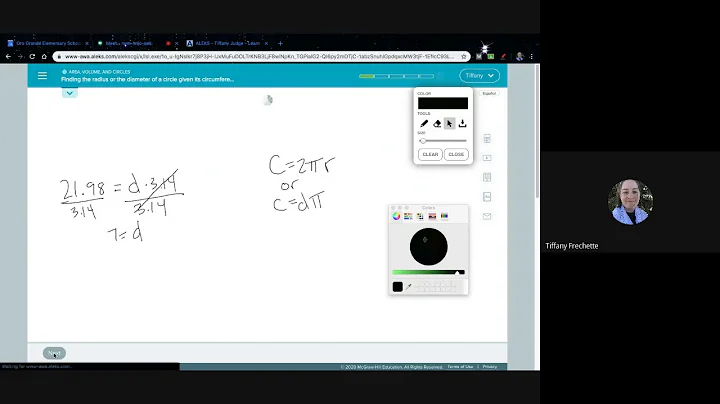This screenshot has width=720, height=404.
Task: Open the color sliders tab in Colors
Action: click(x=408, y=216)
